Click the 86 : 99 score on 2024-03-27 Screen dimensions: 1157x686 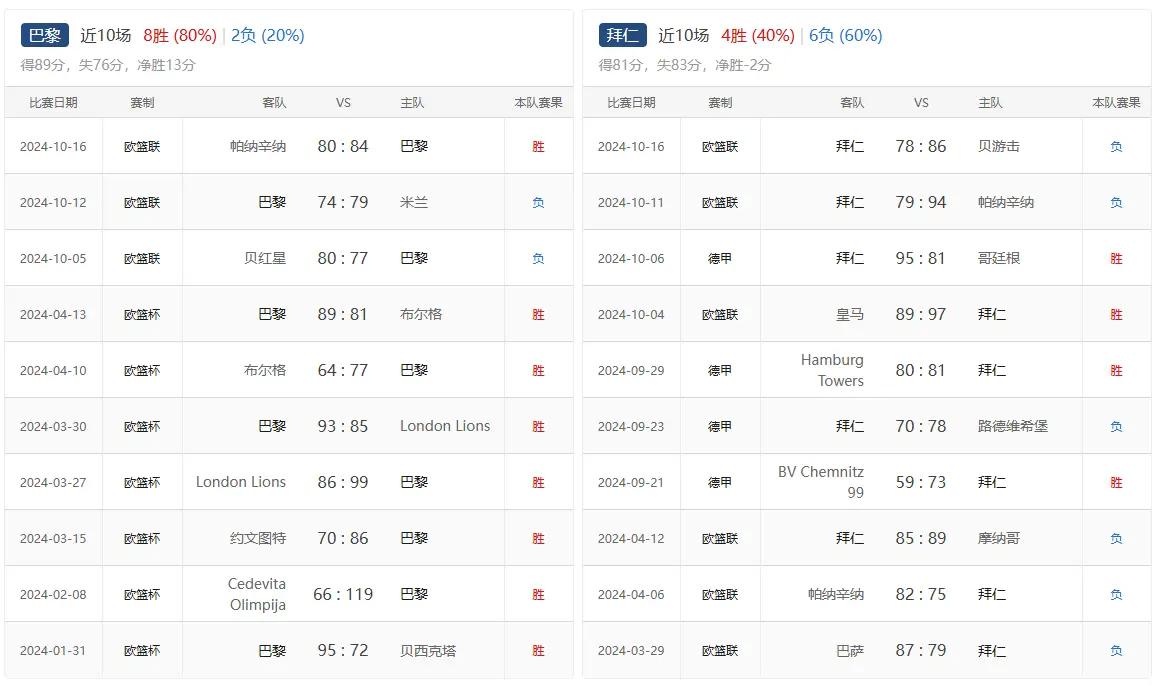(x=342, y=482)
